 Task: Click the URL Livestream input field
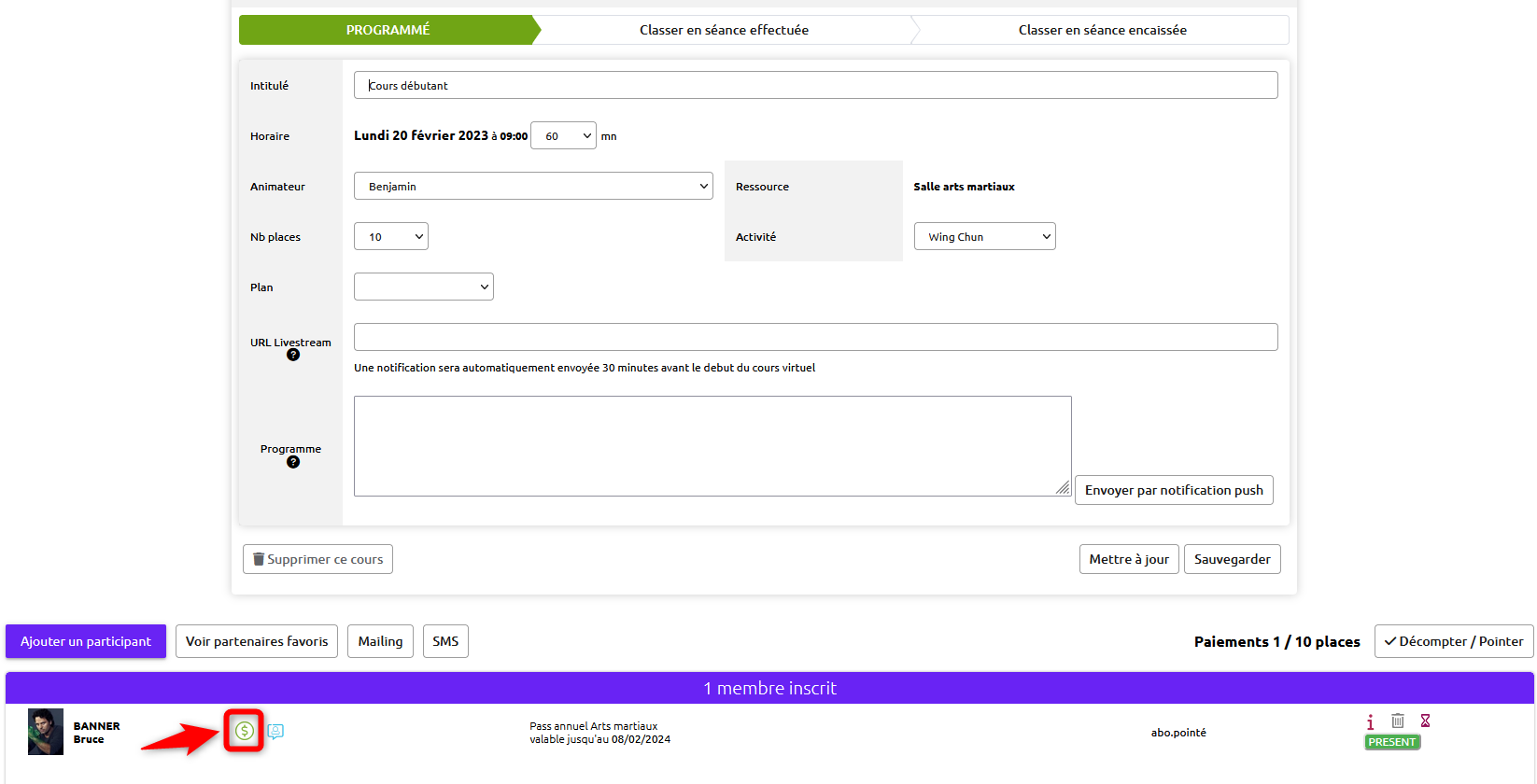[816, 337]
